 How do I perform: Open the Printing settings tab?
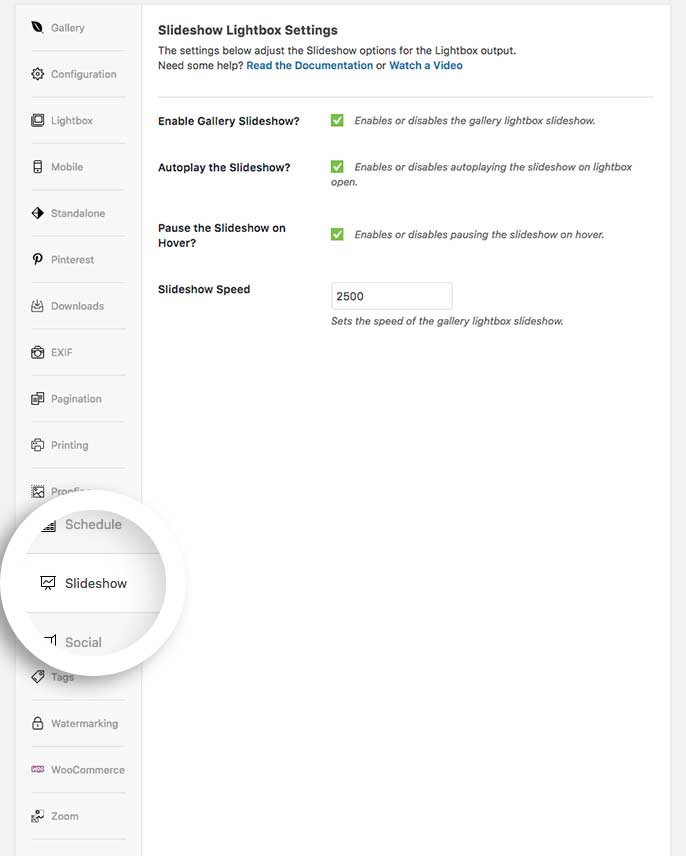(x=69, y=445)
